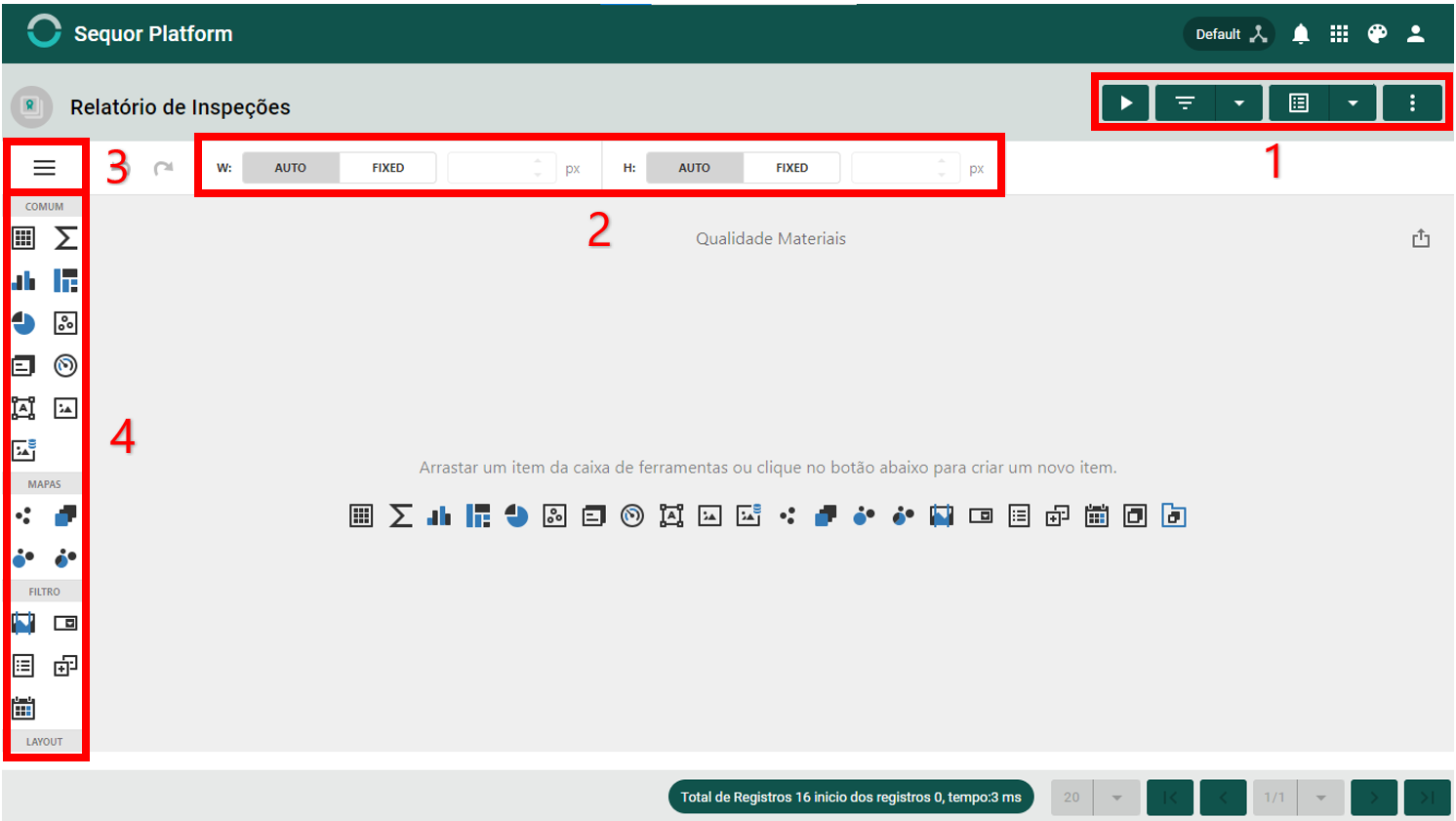Add a Pie item from the toolbox

(x=23, y=323)
